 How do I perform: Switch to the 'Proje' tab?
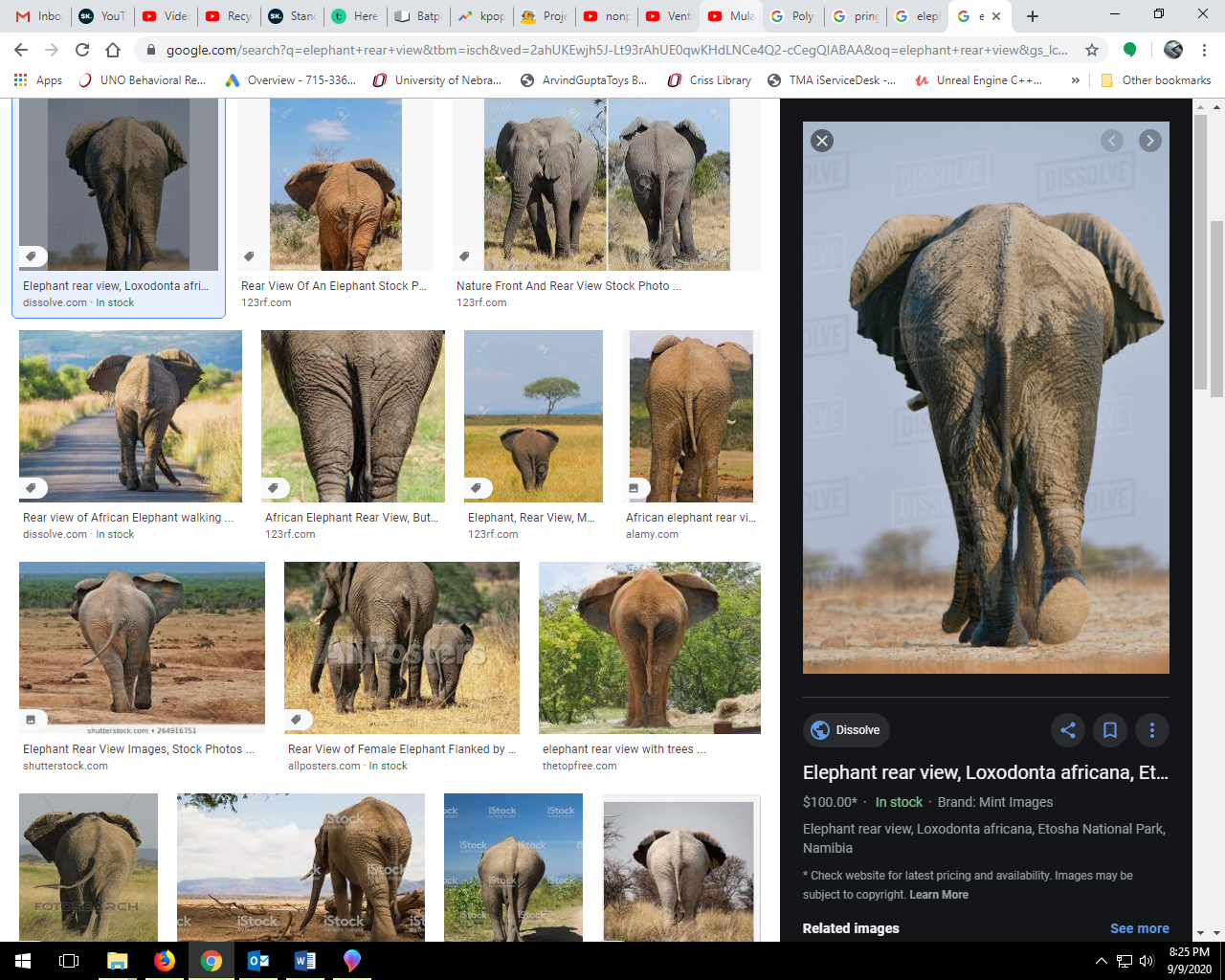544,16
